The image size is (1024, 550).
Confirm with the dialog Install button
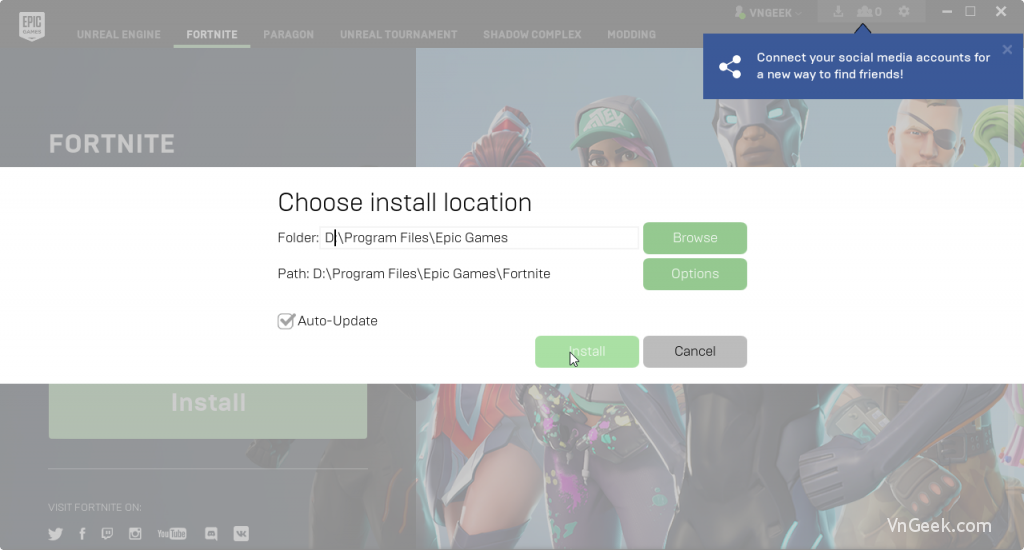click(x=587, y=351)
